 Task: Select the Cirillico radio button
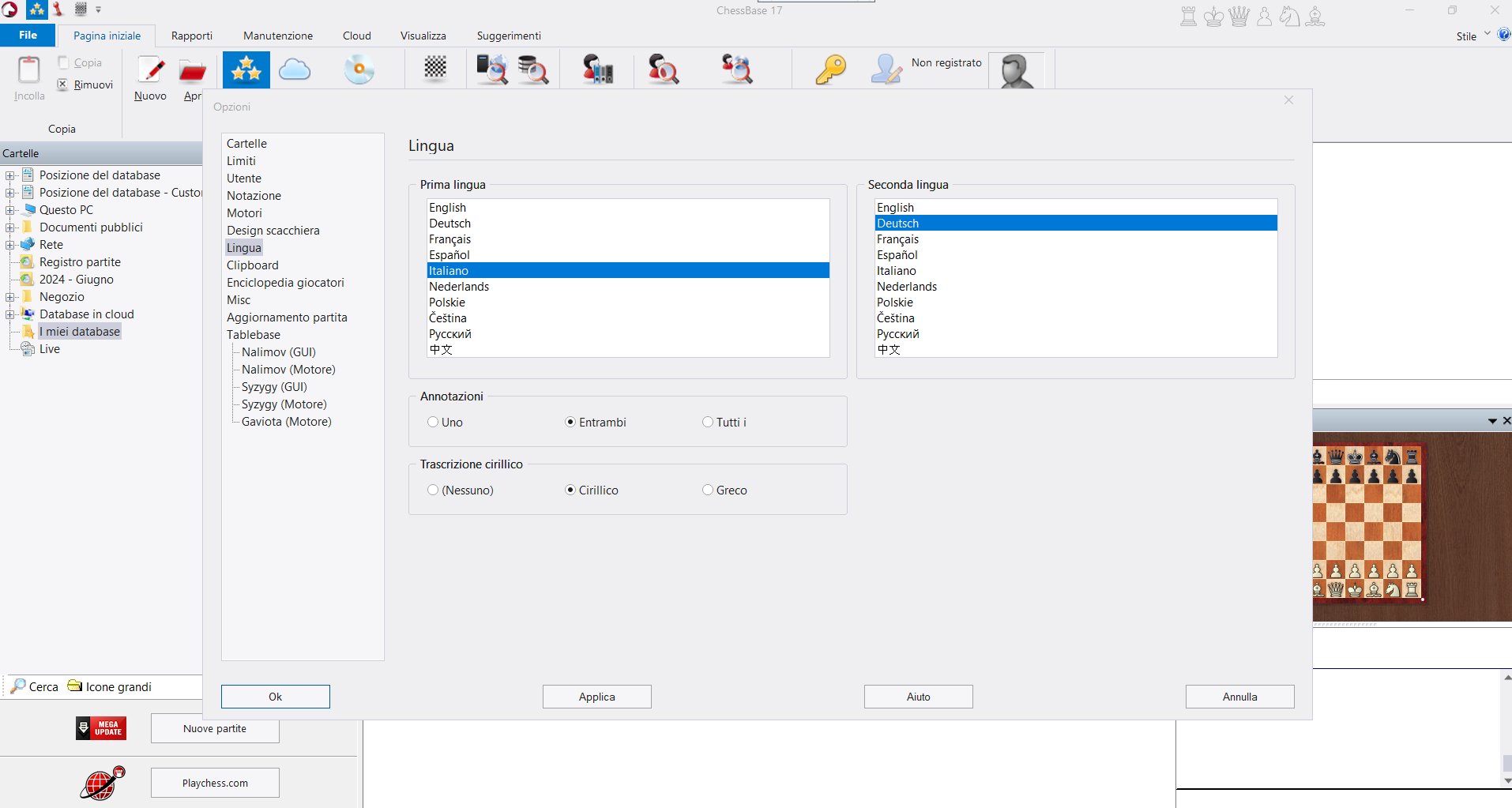tap(570, 490)
